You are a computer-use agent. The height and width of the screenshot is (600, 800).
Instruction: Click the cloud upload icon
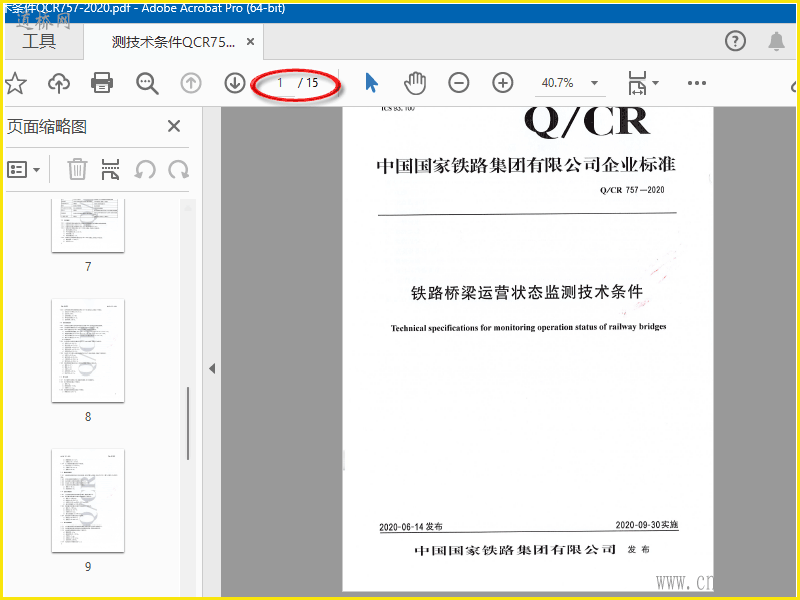pos(59,83)
